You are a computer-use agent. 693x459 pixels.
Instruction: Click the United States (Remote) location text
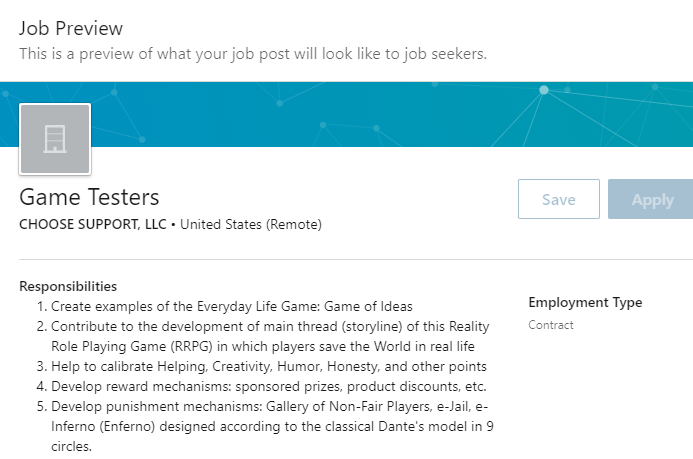click(x=251, y=224)
